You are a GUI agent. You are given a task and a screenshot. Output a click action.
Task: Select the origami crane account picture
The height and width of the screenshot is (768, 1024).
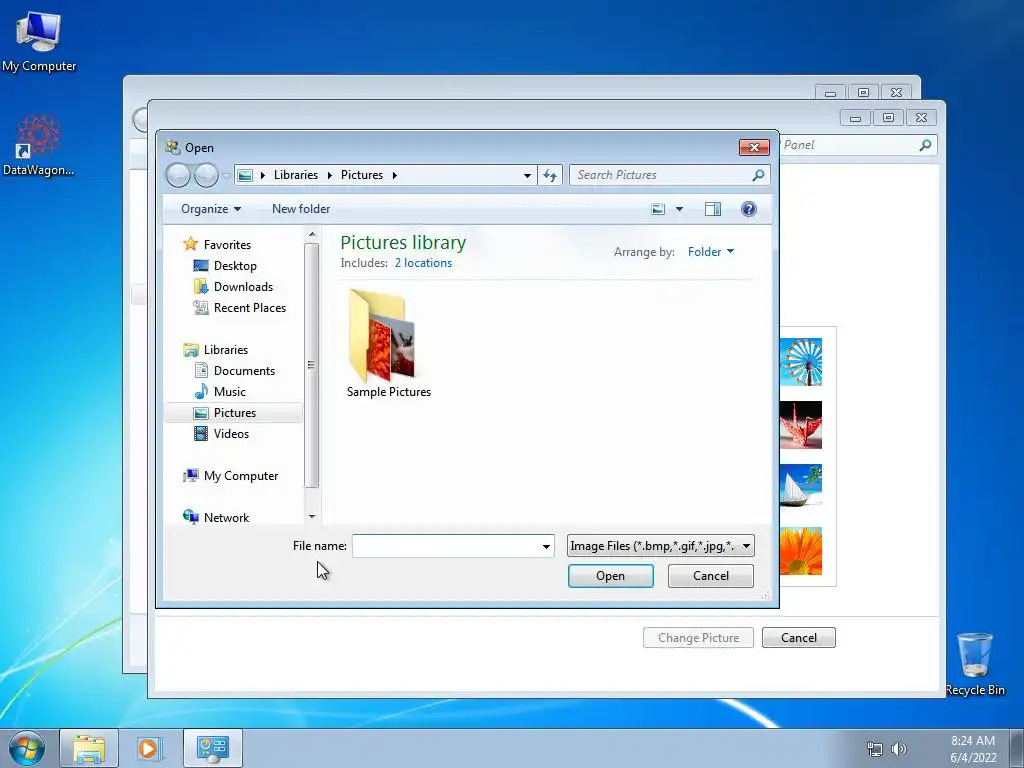(801, 425)
